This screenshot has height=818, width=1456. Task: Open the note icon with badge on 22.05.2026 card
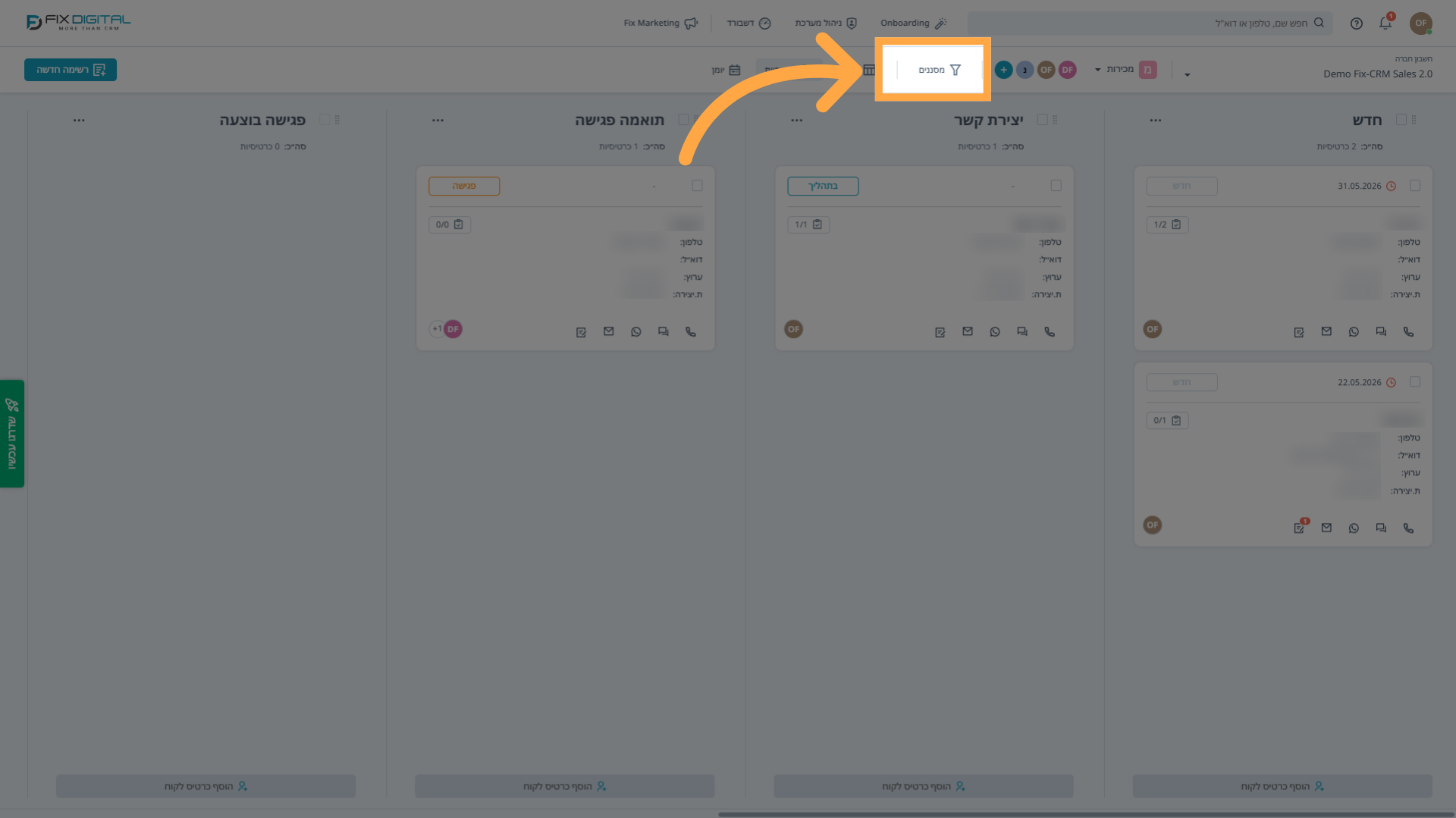pyautogui.click(x=1300, y=527)
